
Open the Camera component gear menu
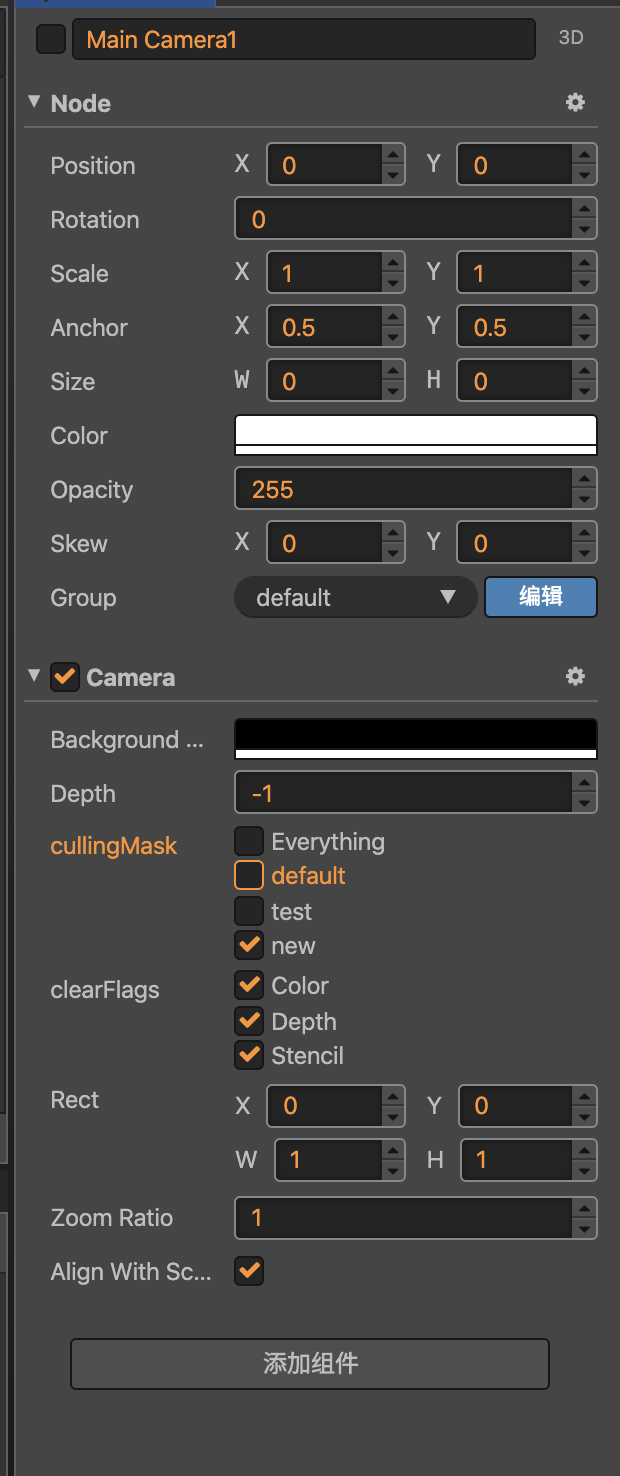[x=575, y=677]
